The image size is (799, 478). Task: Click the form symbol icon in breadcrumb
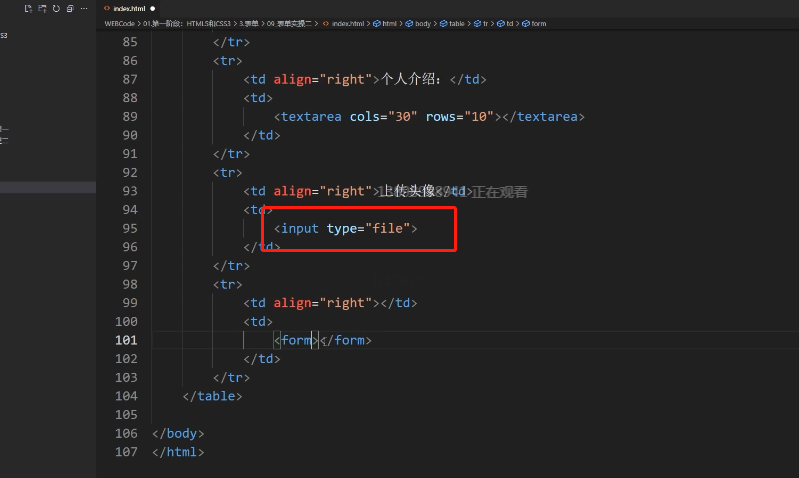(525, 23)
